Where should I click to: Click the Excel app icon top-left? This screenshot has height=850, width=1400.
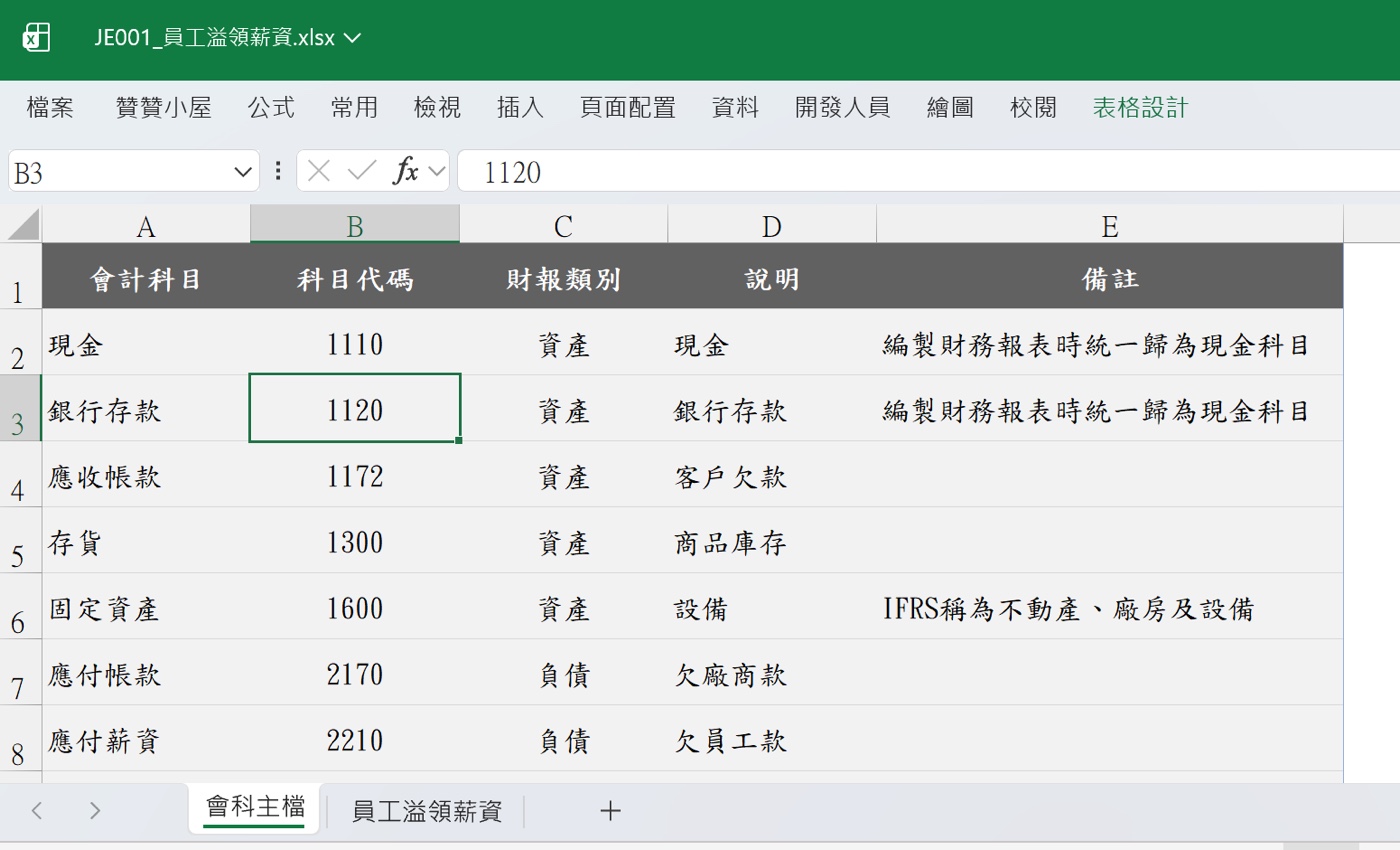[37, 37]
